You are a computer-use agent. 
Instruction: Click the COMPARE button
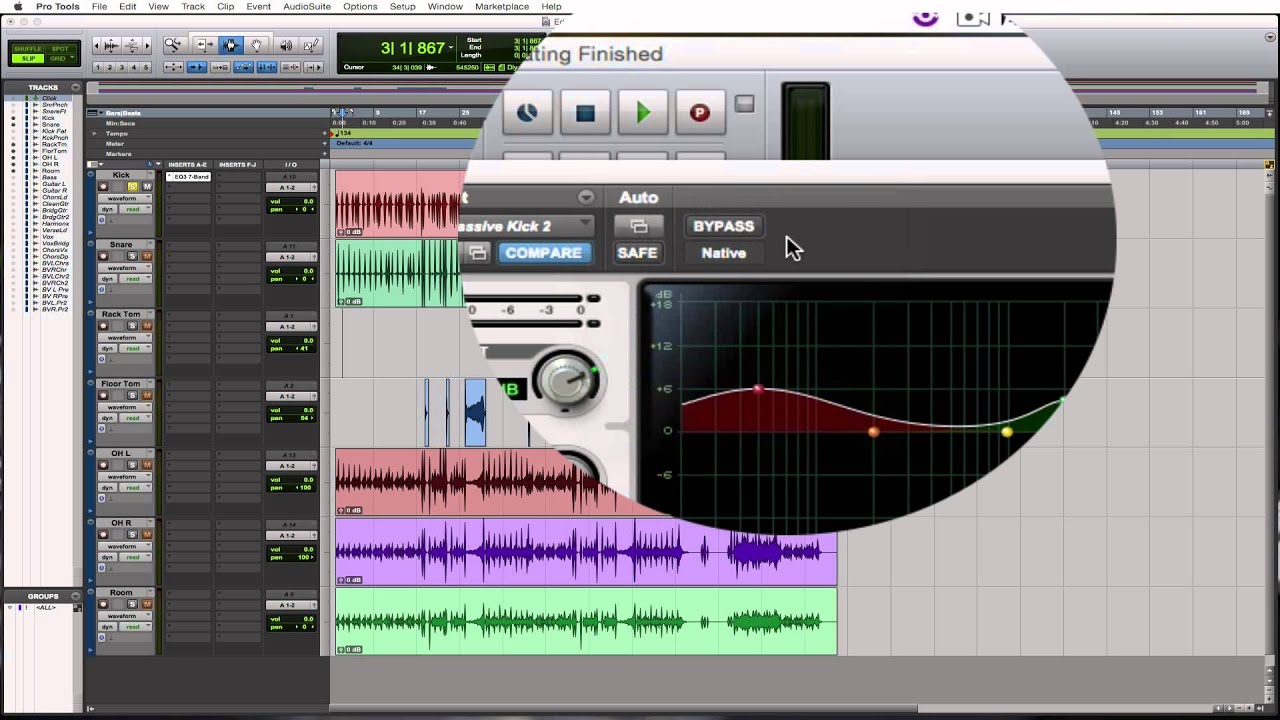pos(543,253)
